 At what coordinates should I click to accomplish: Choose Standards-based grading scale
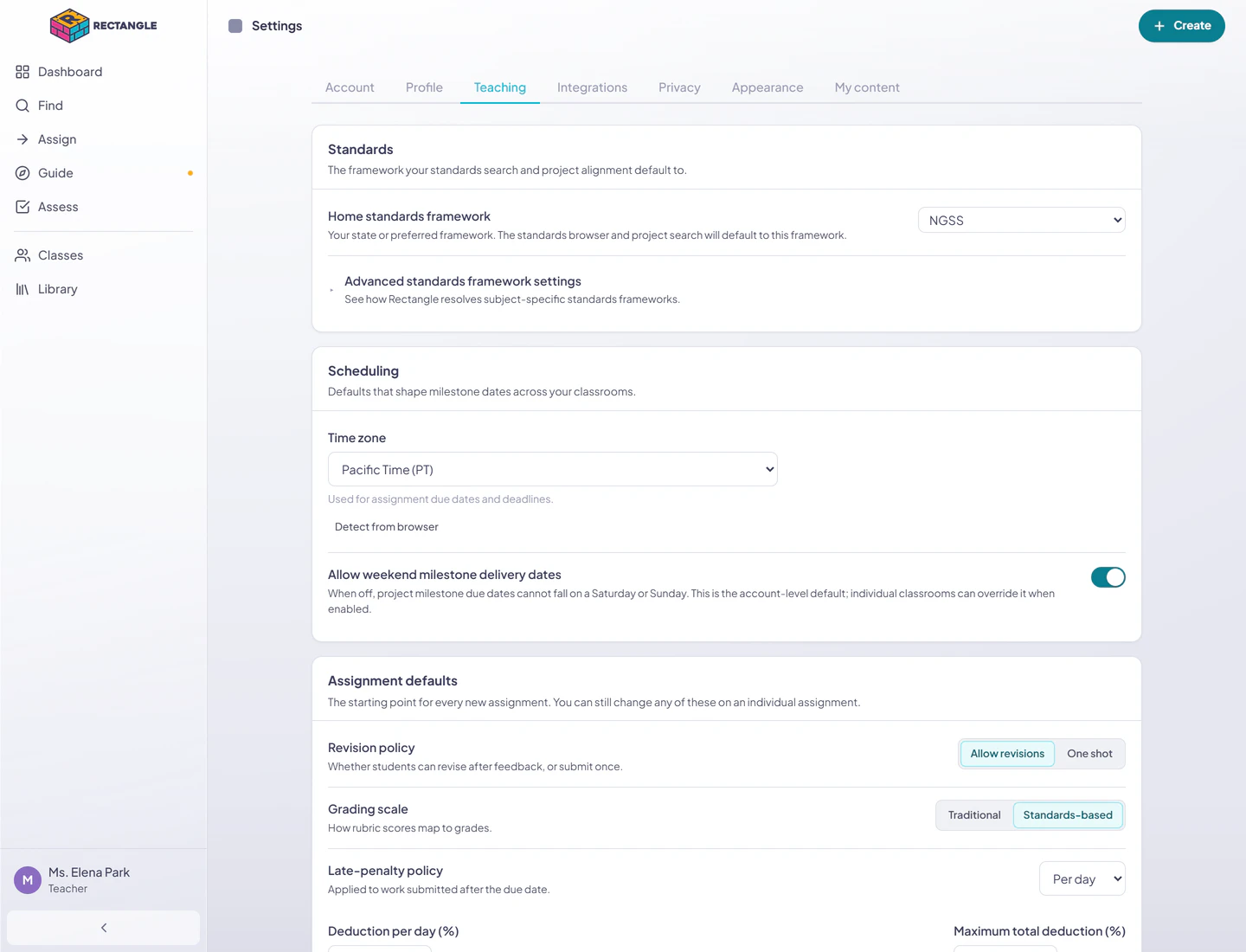click(1068, 815)
